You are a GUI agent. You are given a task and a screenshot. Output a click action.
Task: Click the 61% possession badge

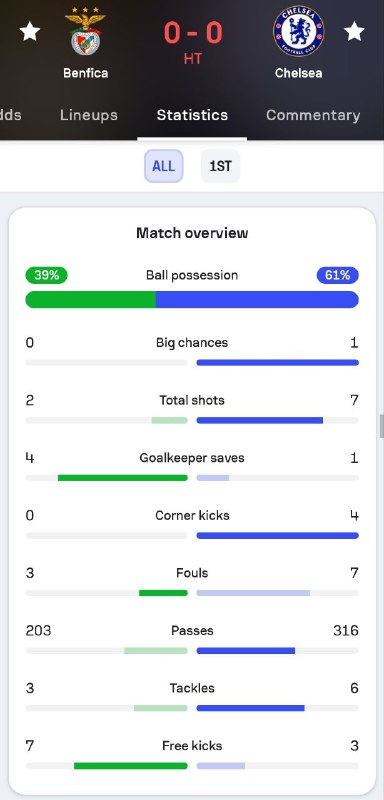click(338, 276)
